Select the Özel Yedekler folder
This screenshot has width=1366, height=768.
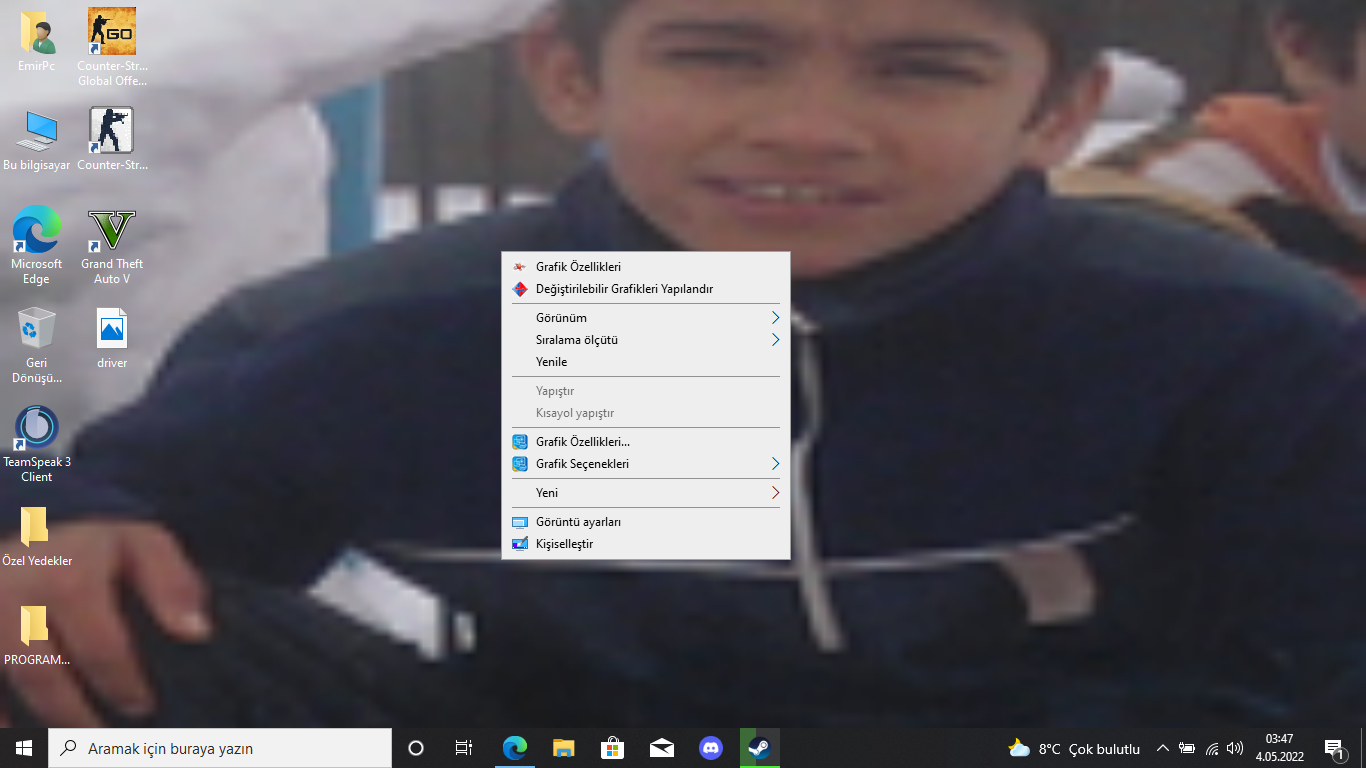[x=37, y=537]
